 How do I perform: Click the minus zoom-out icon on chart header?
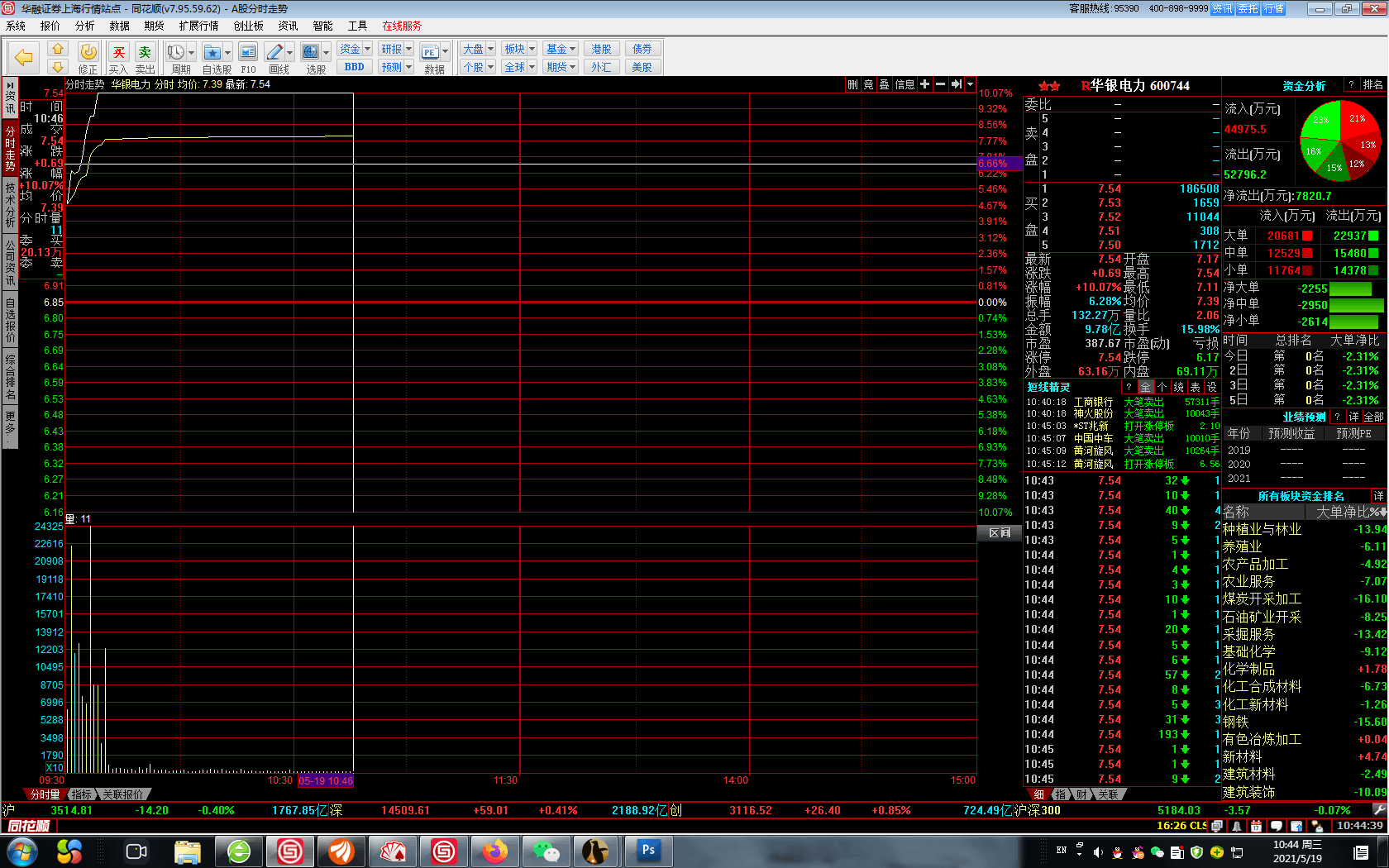940,84
